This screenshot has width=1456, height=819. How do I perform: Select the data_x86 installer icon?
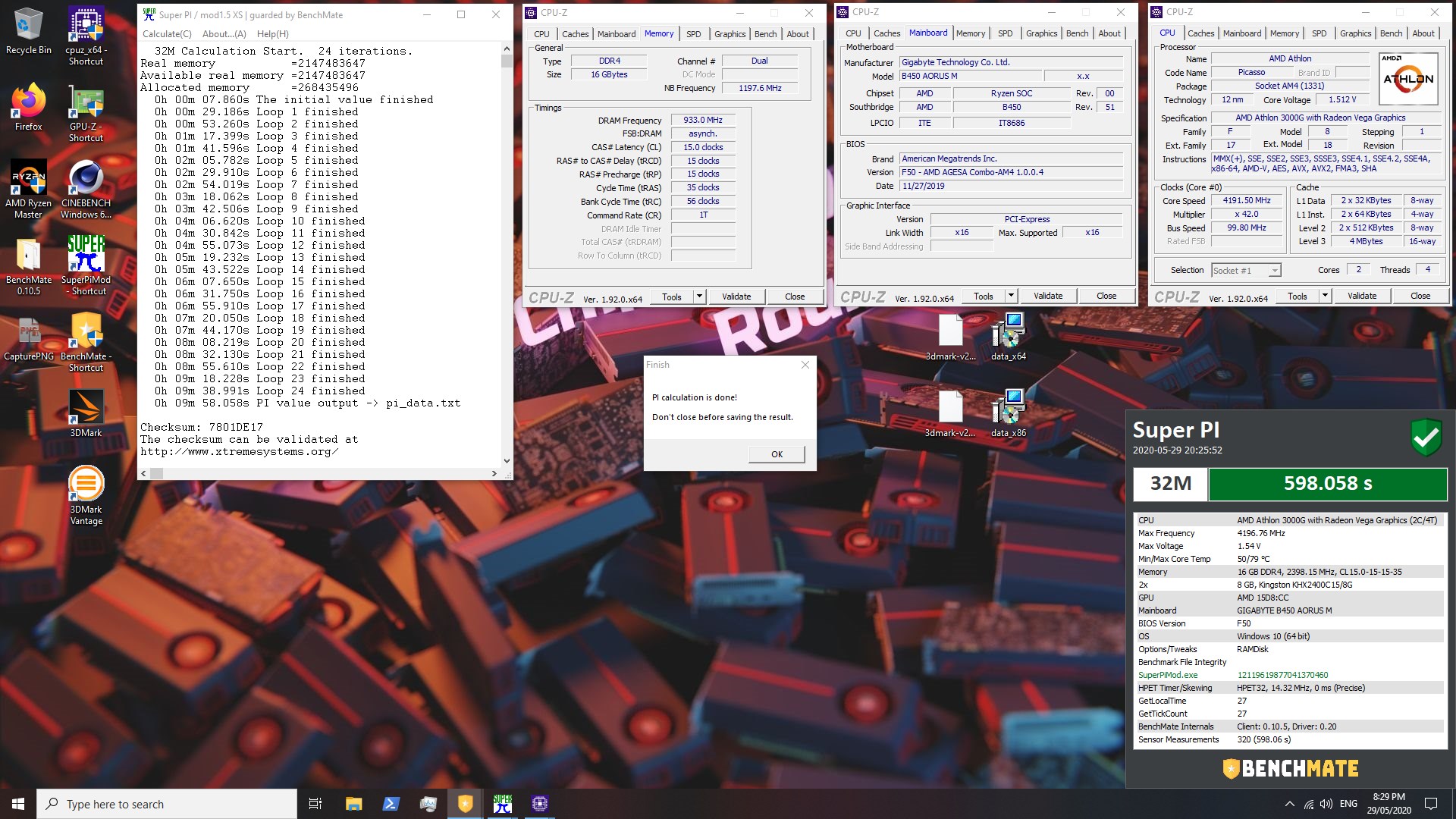pyautogui.click(x=1009, y=413)
